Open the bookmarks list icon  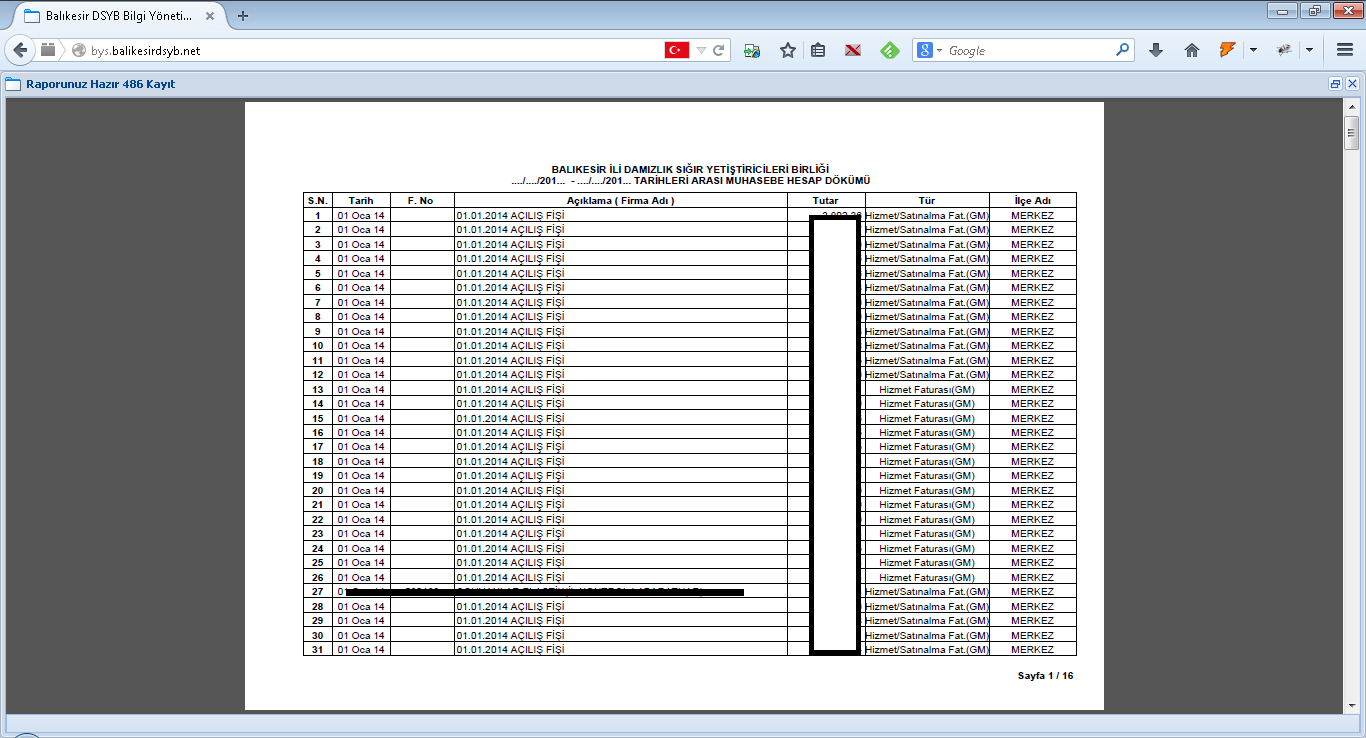pos(818,50)
